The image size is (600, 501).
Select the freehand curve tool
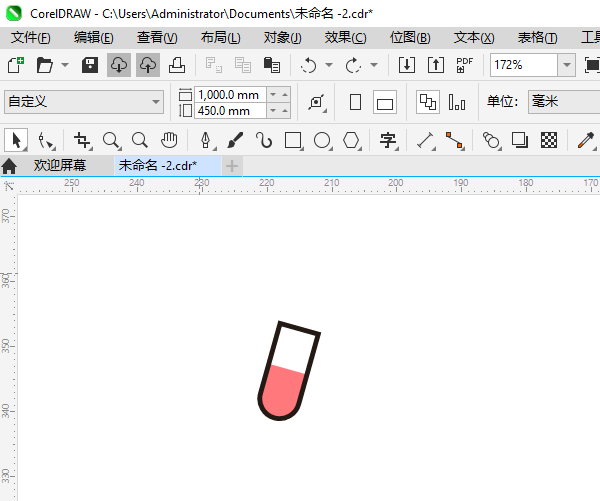pyautogui.click(x=264, y=140)
